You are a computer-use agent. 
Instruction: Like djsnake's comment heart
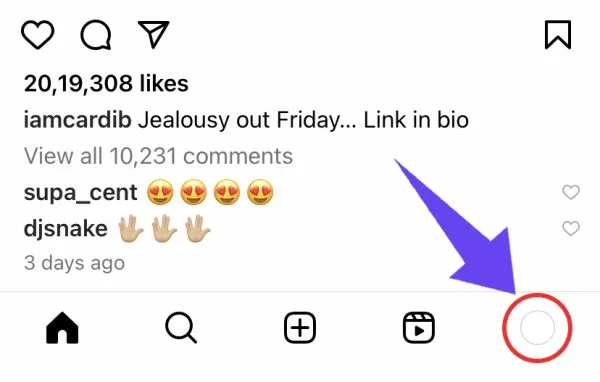coord(571,229)
